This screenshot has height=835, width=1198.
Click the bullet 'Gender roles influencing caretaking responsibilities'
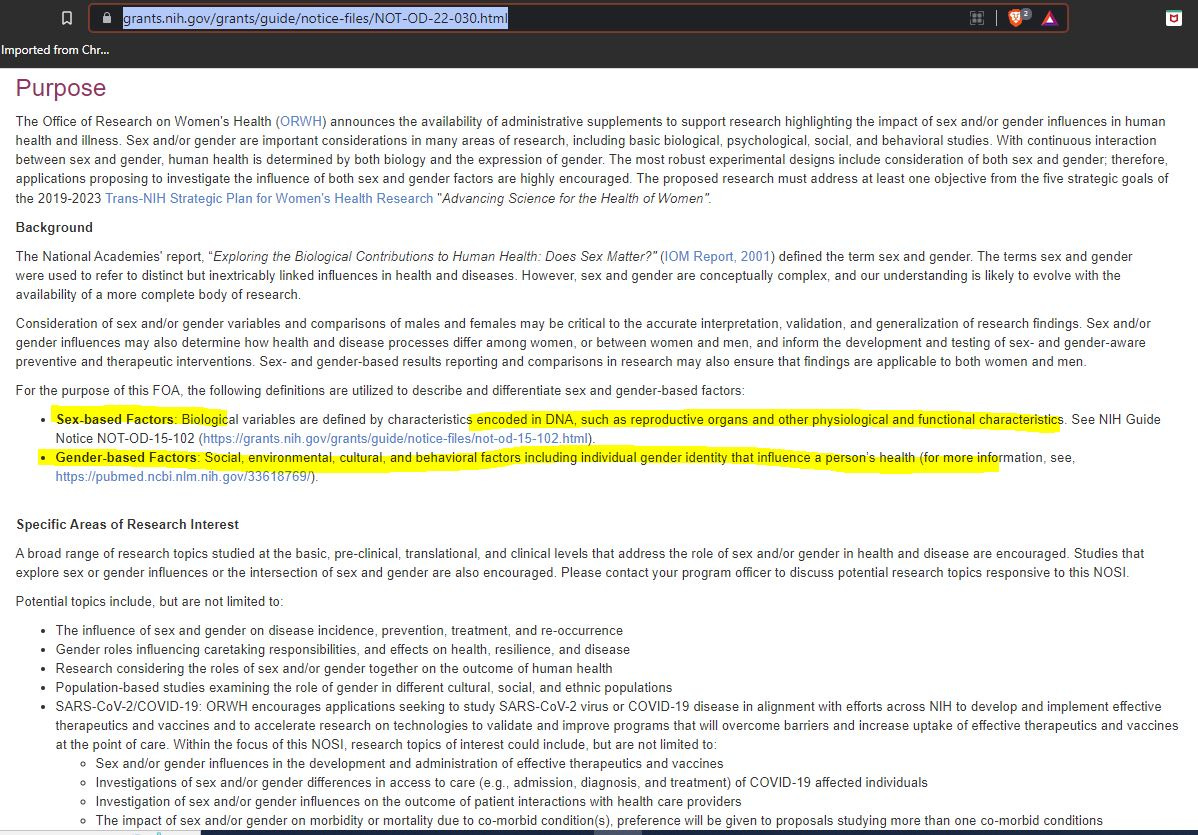click(342, 650)
